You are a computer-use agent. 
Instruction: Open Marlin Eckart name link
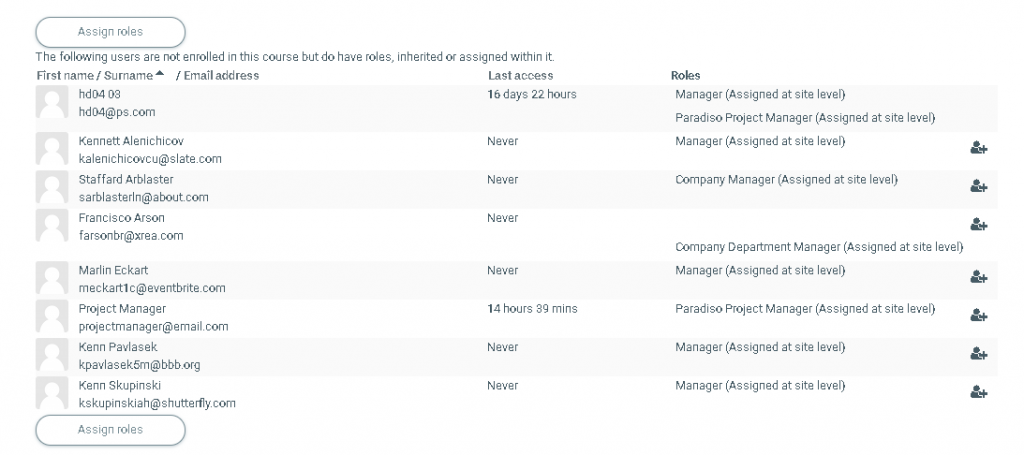coord(115,270)
